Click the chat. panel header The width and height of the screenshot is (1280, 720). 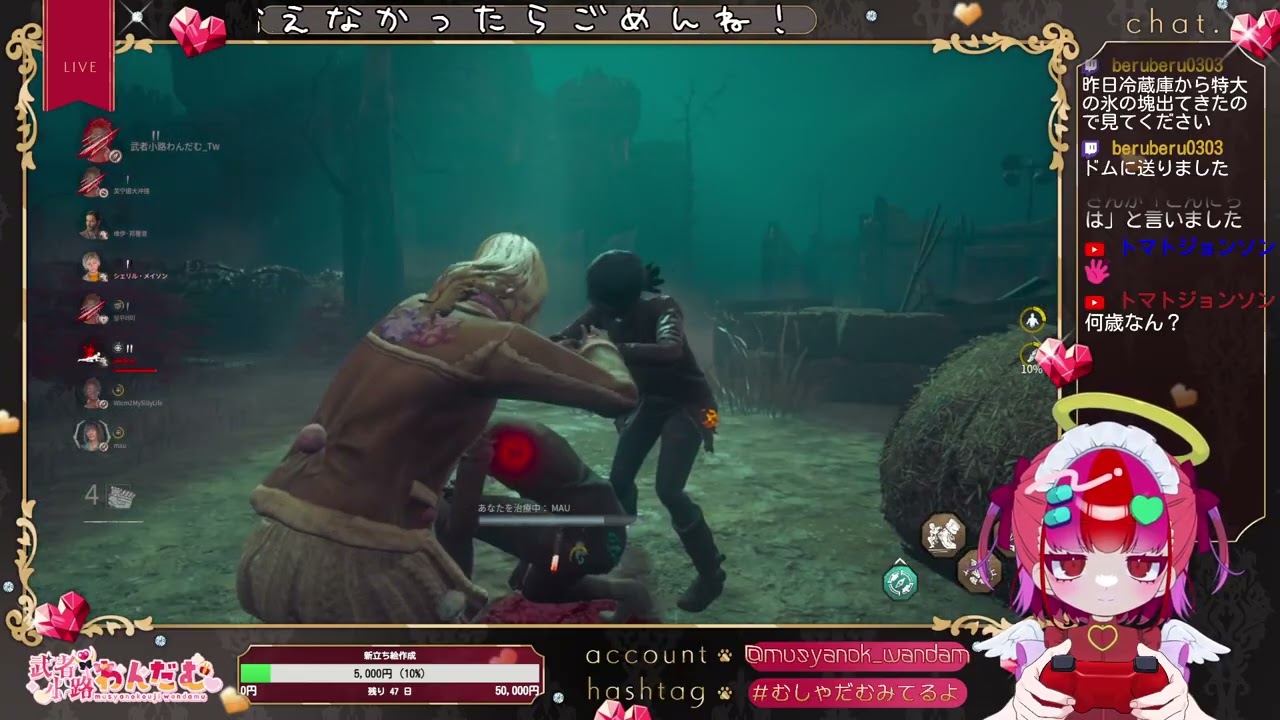click(x=1173, y=24)
